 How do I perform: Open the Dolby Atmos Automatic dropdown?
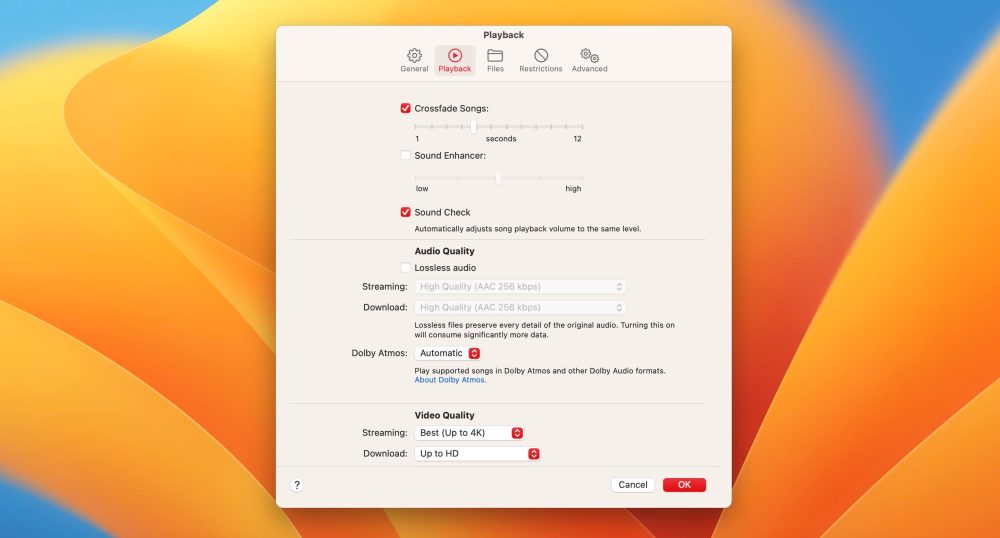point(448,353)
